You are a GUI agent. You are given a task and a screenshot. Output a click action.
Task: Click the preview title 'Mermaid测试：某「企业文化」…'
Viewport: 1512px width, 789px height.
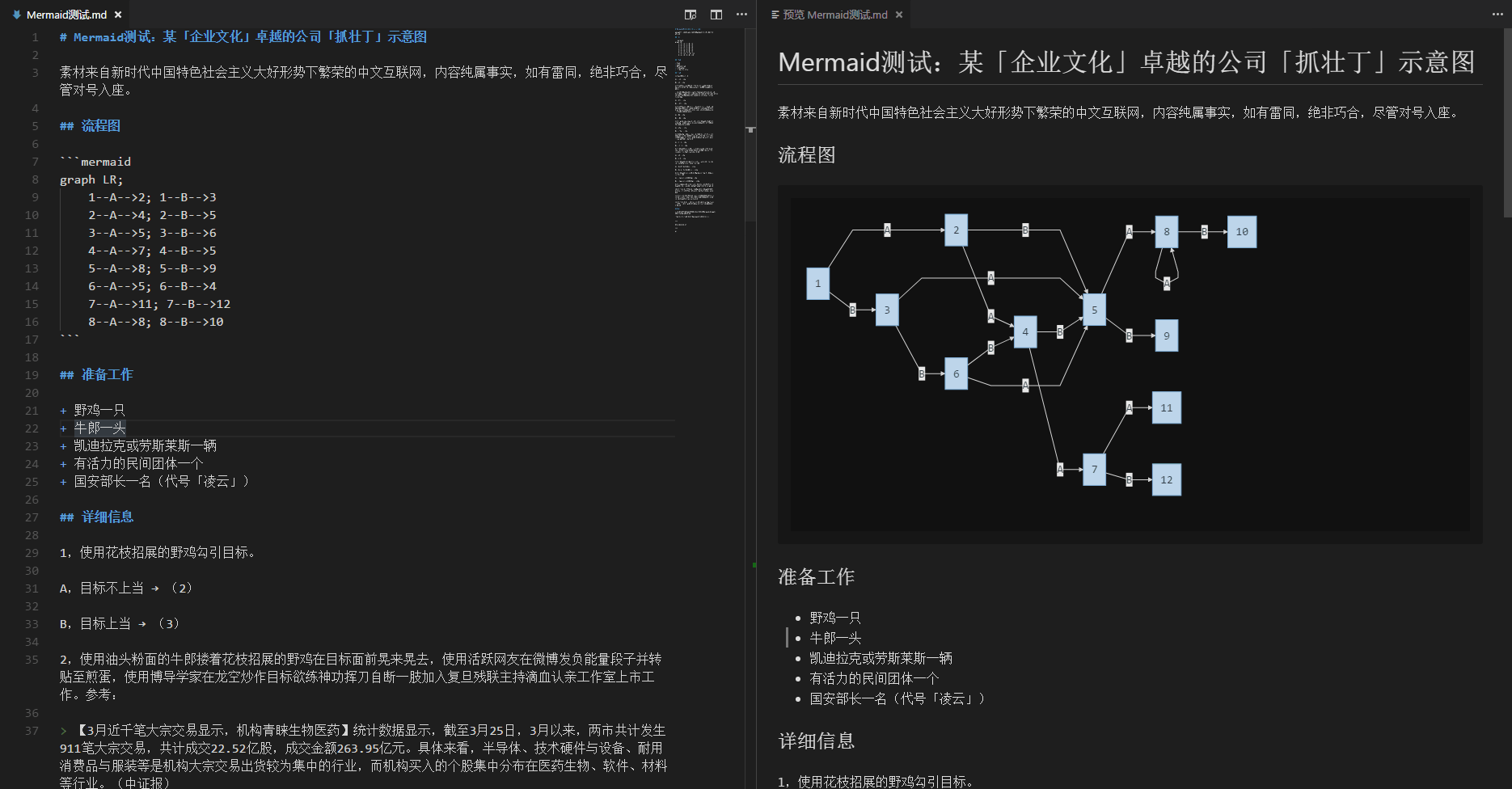1126,62
